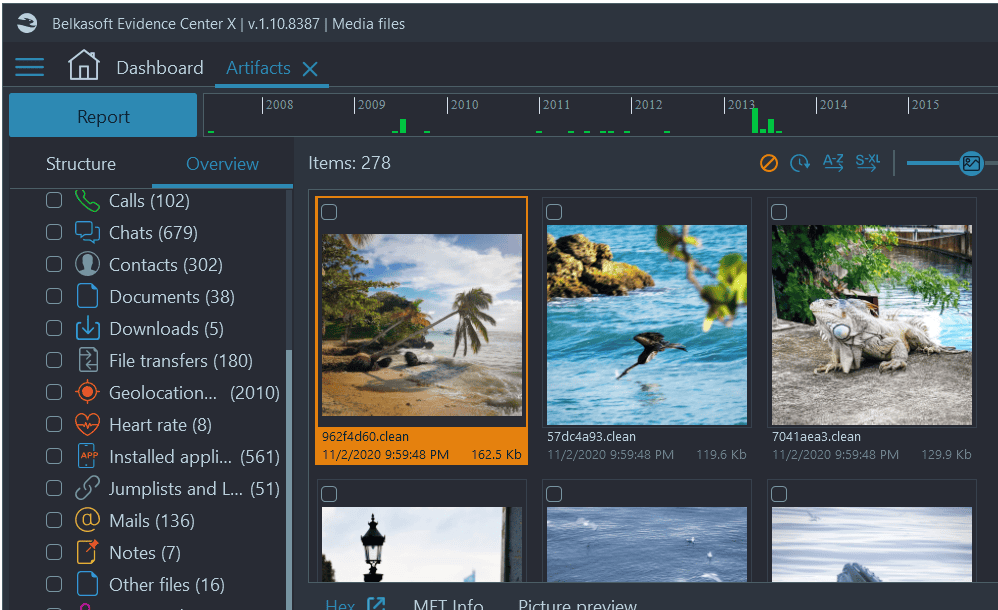Check the Heart rate (8) checkbox
The height and width of the screenshot is (610, 998).
coord(54,424)
